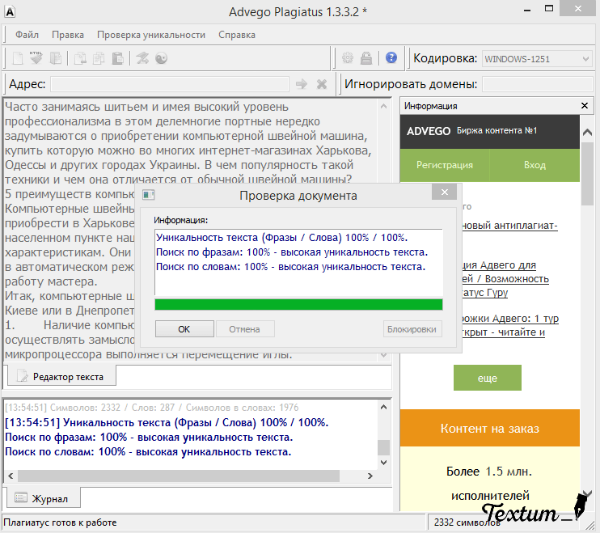Switch to the Журнал tab
Screen dimensions: 600x533
pos(44,498)
